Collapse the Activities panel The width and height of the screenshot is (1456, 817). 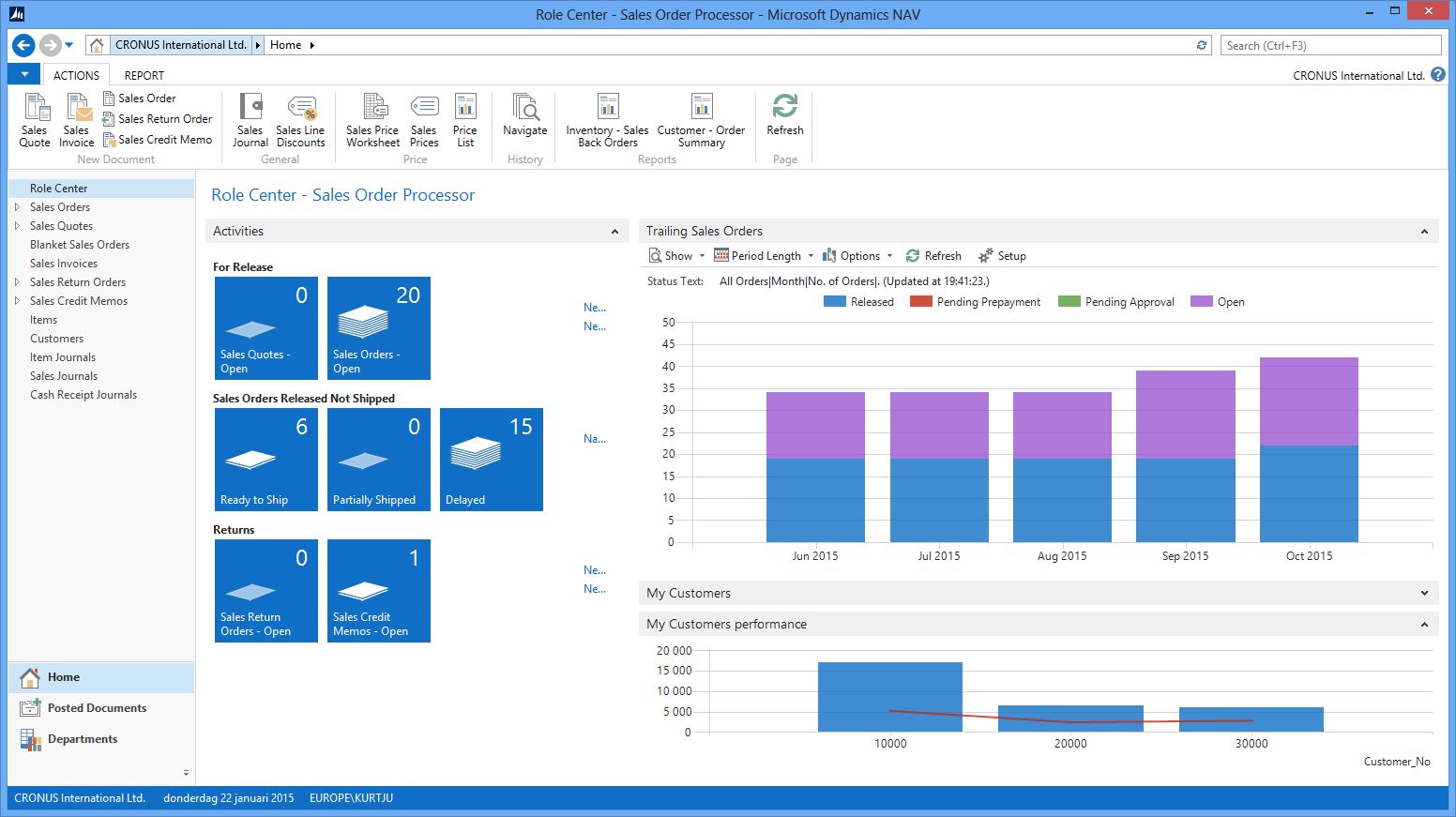click(x=615, y=231)
